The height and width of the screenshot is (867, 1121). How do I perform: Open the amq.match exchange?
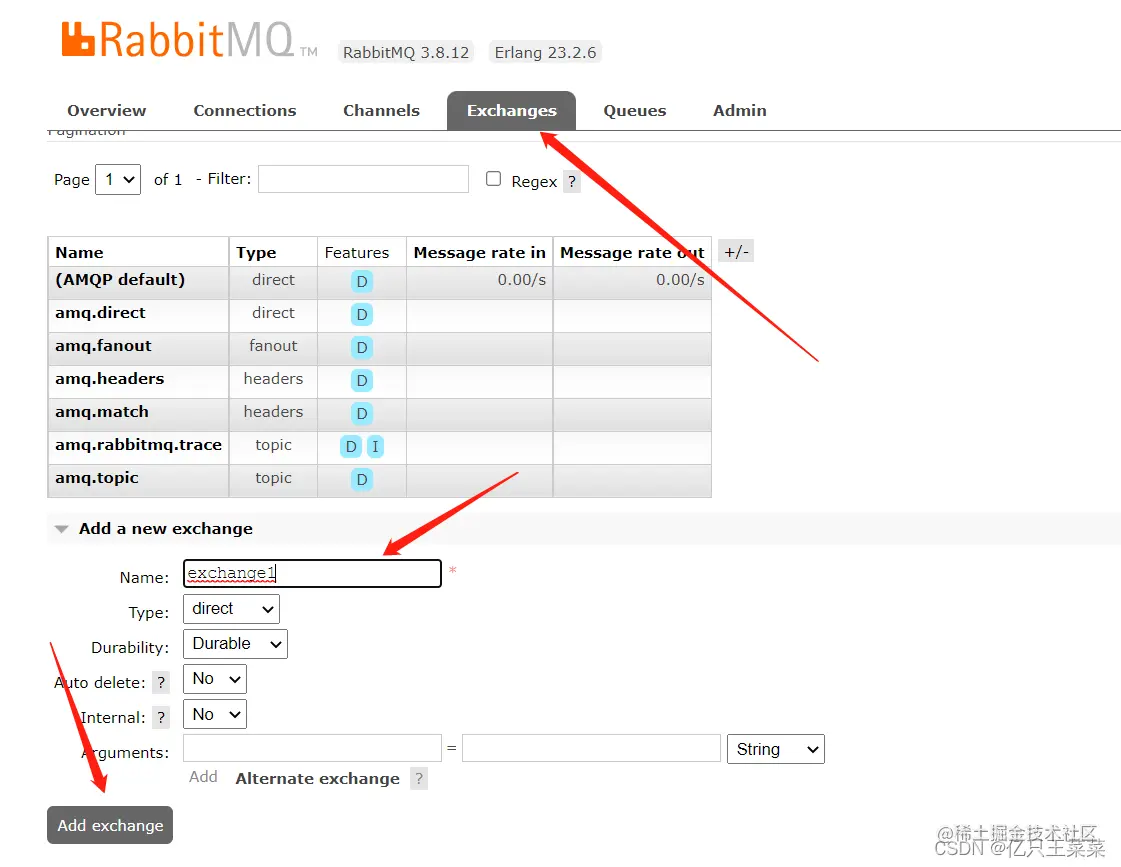pyautogui.click(x=102, y=412)
